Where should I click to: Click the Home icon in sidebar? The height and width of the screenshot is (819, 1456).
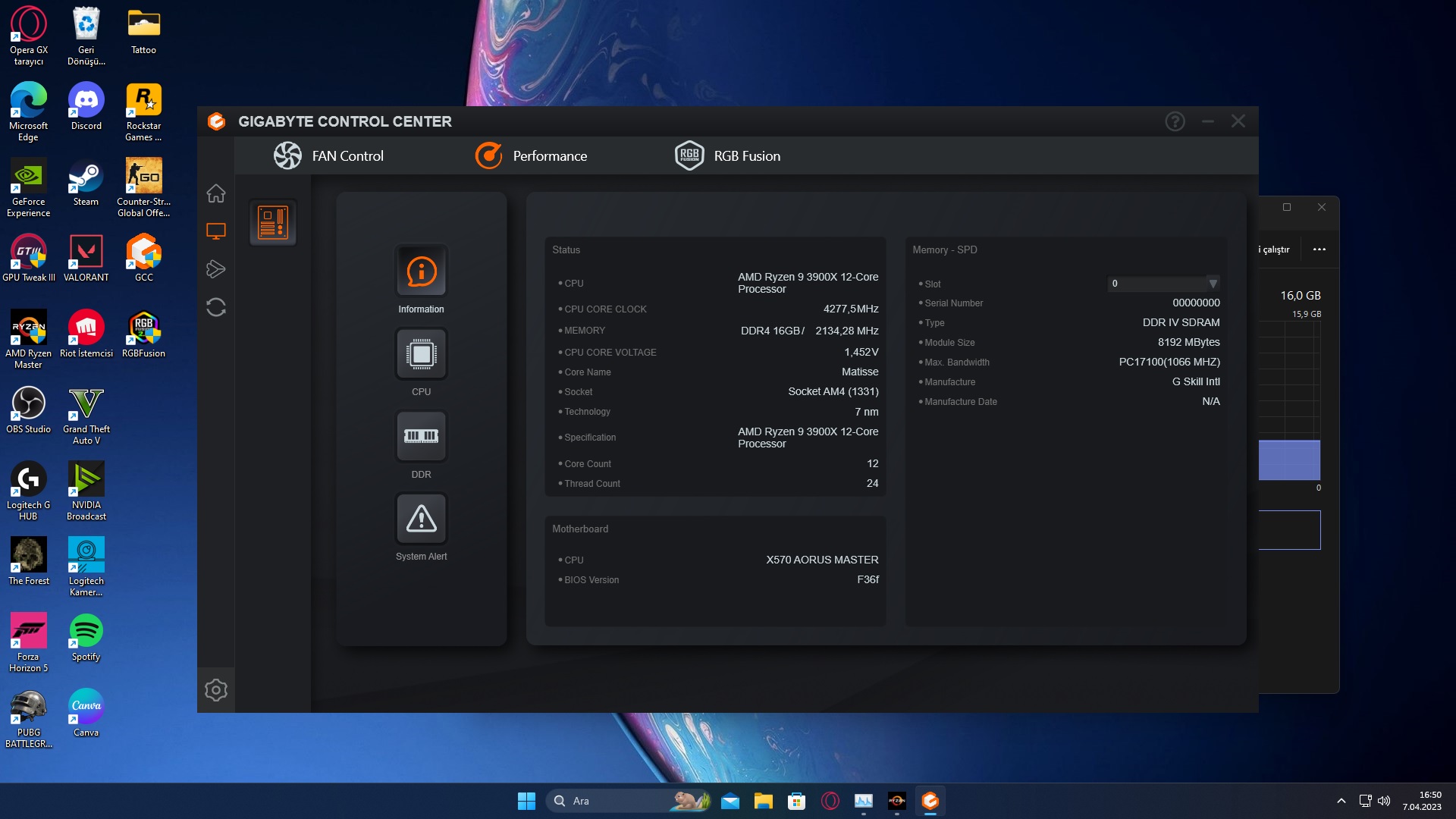click(x=216, y=193)
